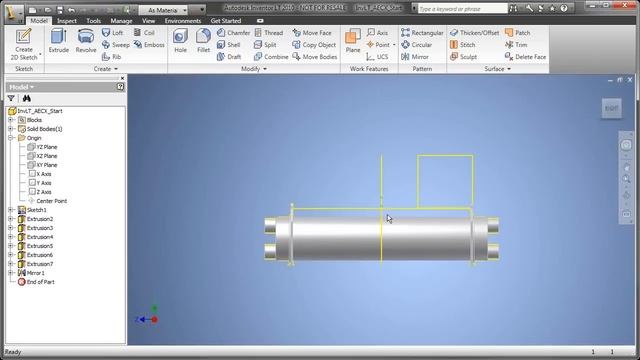Collapse the Origin folder node
The width and height of the screenshot is (640, 360).
[x=11, y=138]
